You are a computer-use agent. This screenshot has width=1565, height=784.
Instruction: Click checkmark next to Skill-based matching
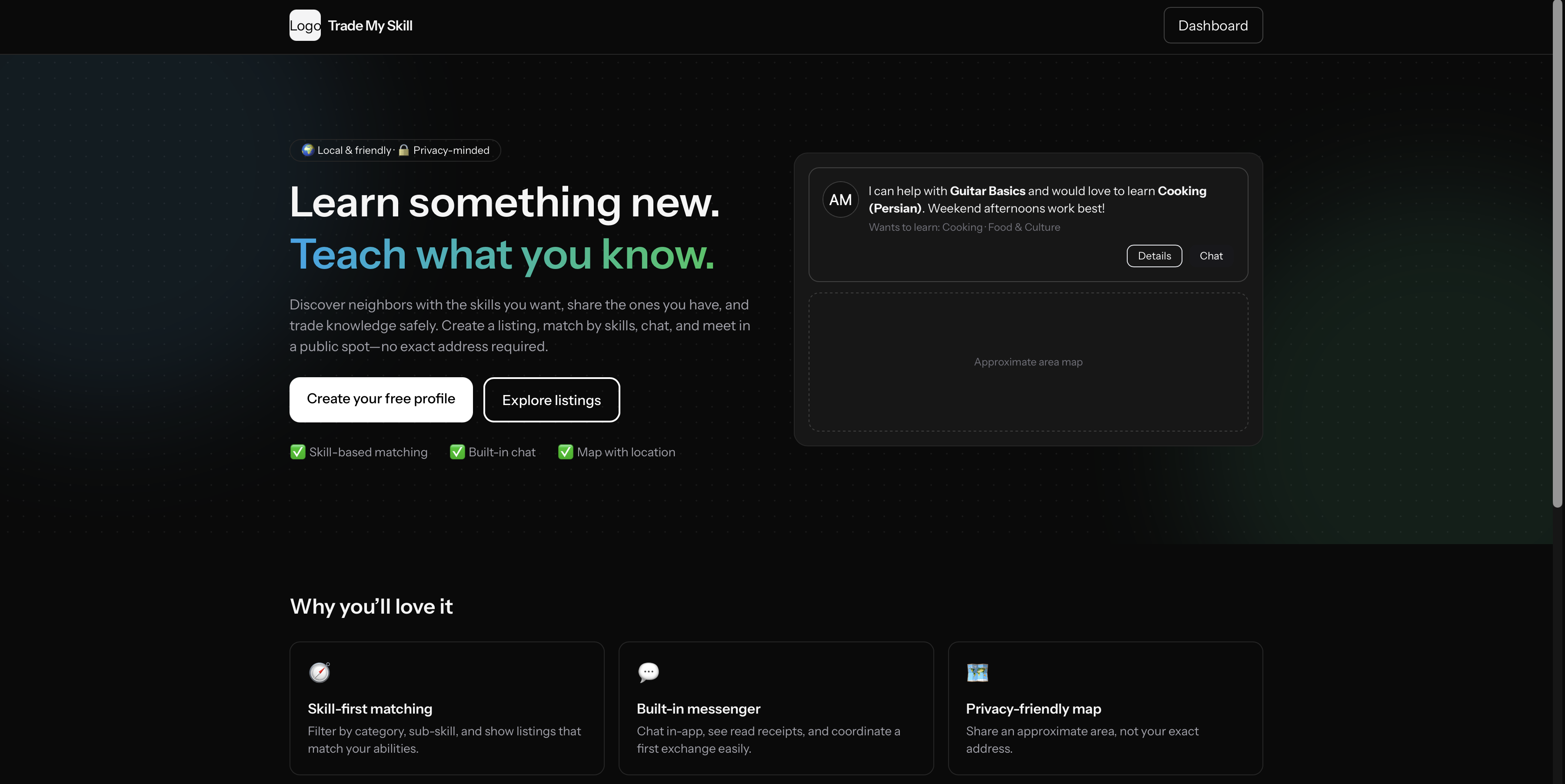pos(298,452)
